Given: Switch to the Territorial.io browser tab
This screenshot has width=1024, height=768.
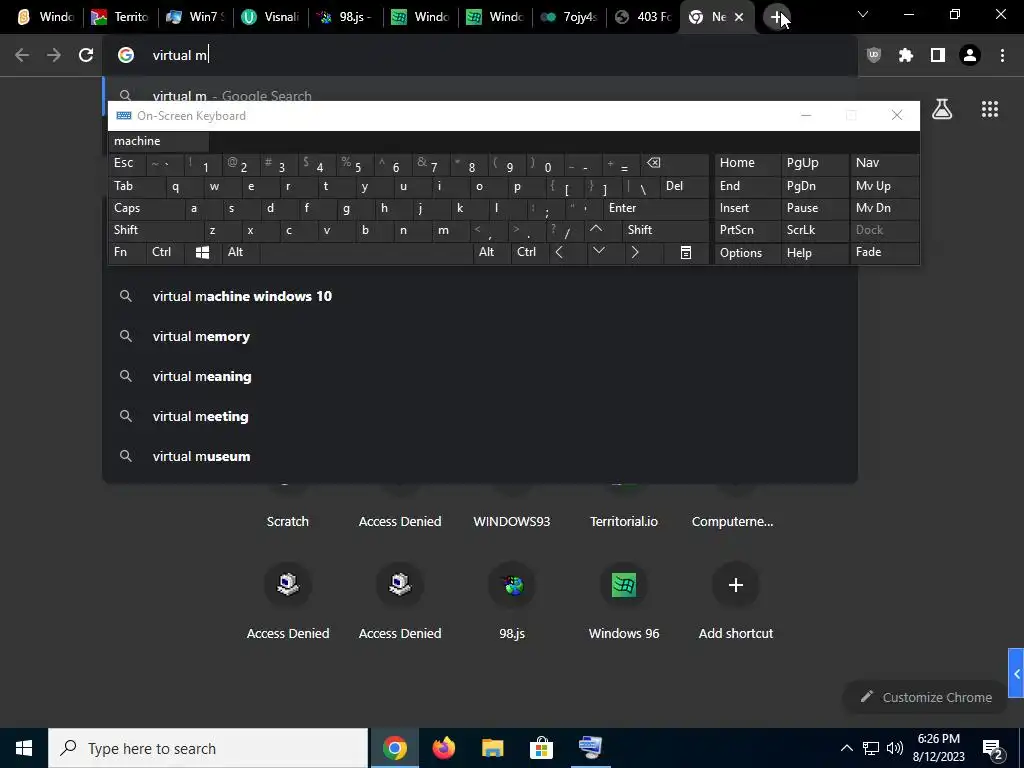Looking at the screenshot, I should [120, 17].
